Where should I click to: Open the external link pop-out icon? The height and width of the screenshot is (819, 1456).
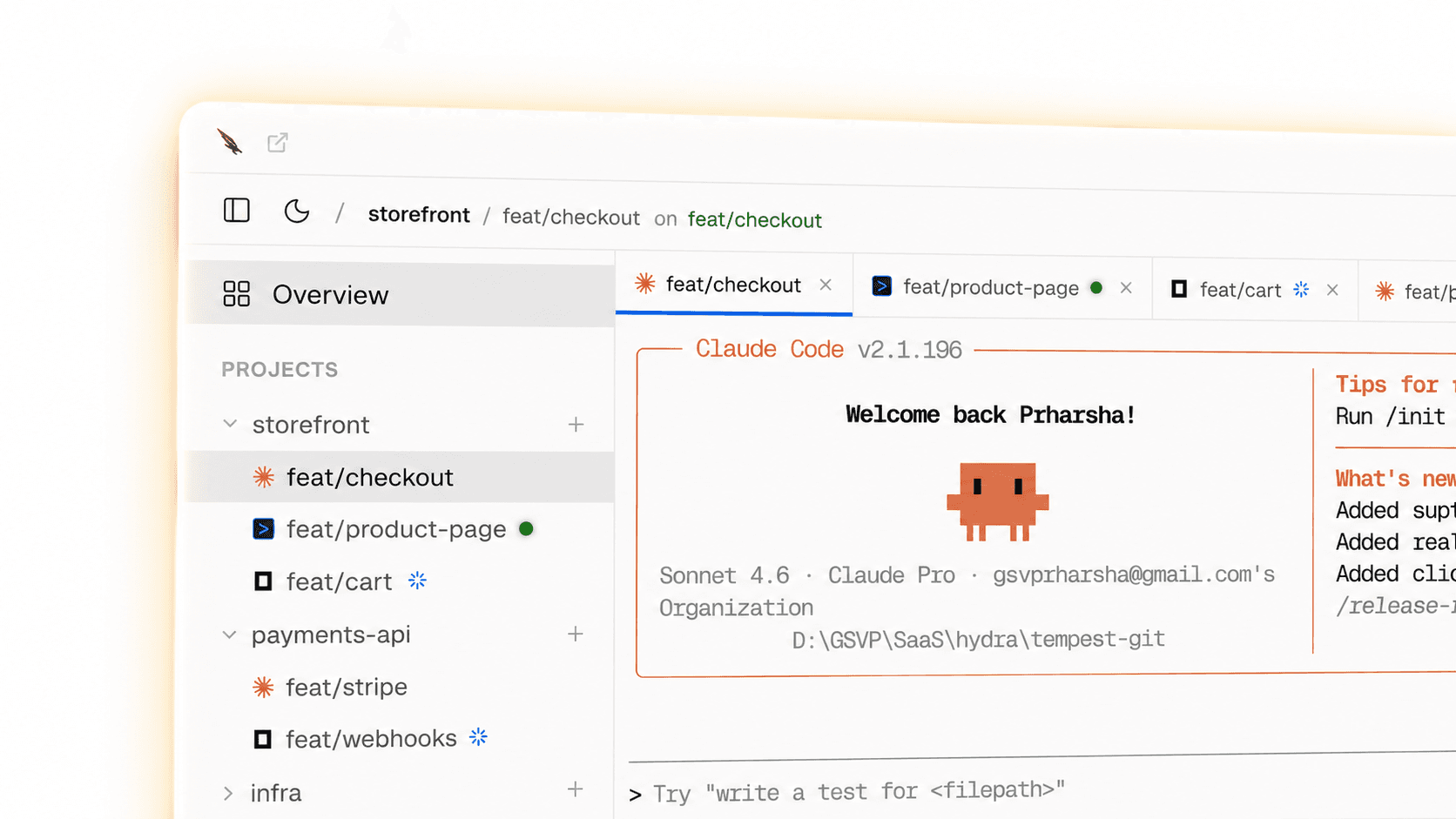click(278, 143)
